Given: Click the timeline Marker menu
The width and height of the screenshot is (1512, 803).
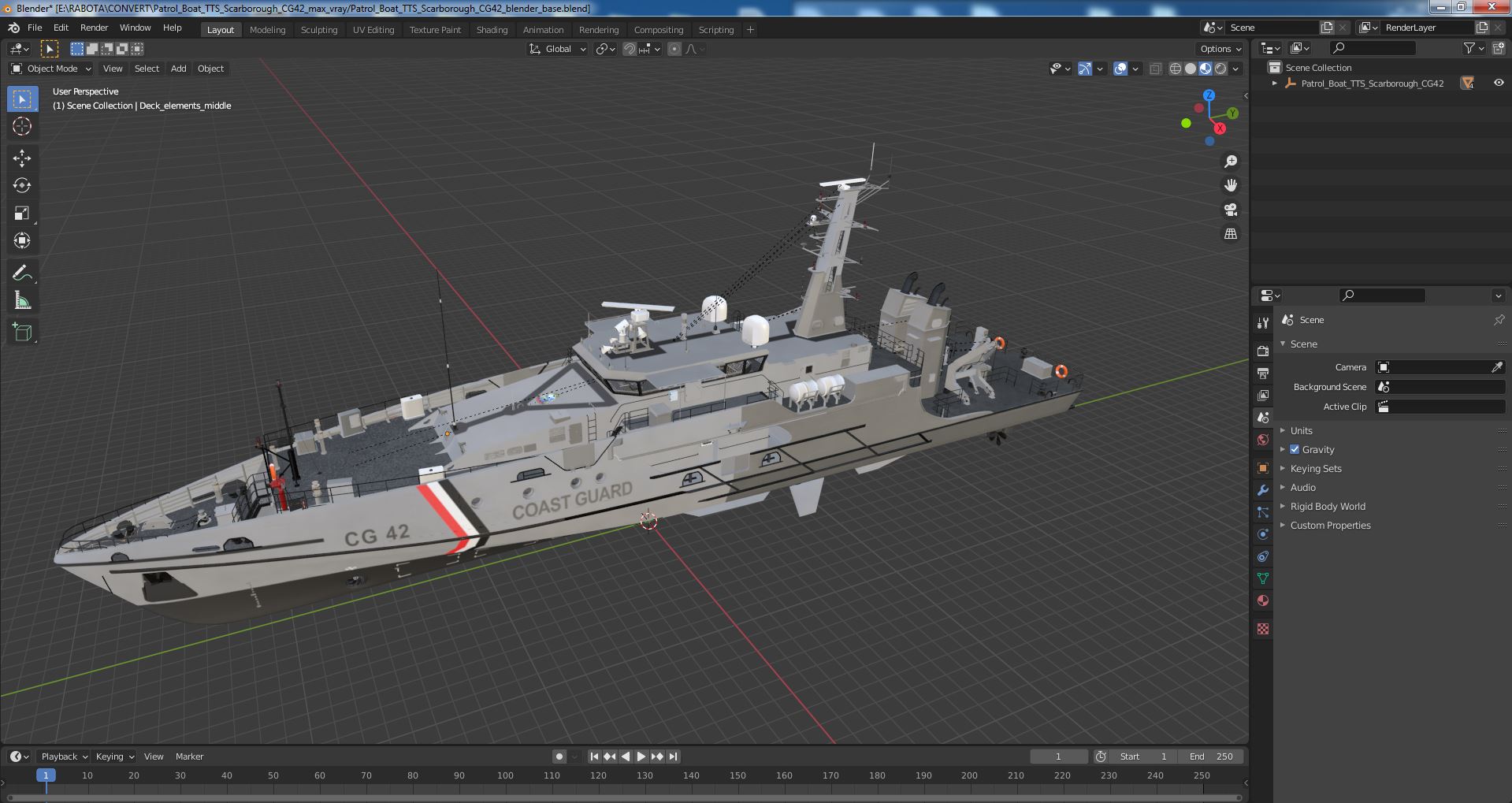Looking at the screenshot, I should coord(189,757).
